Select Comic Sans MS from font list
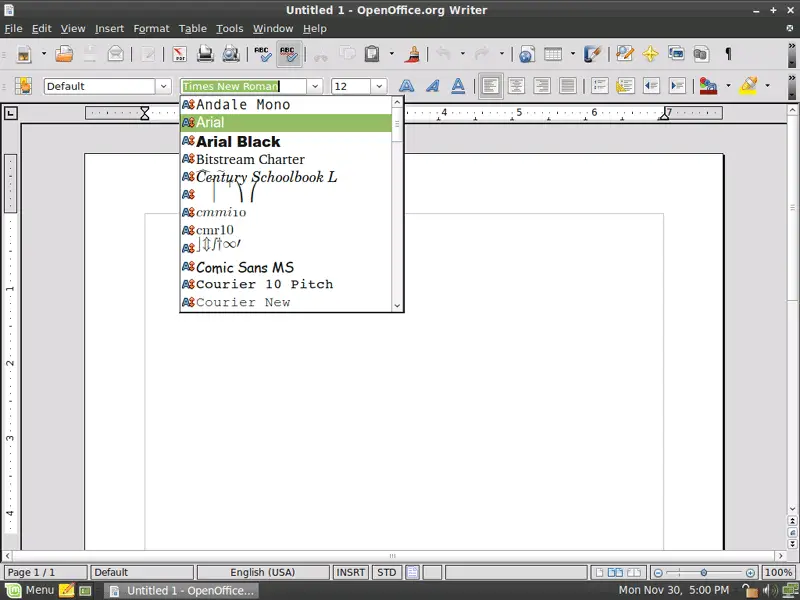 tap(286, 267)
